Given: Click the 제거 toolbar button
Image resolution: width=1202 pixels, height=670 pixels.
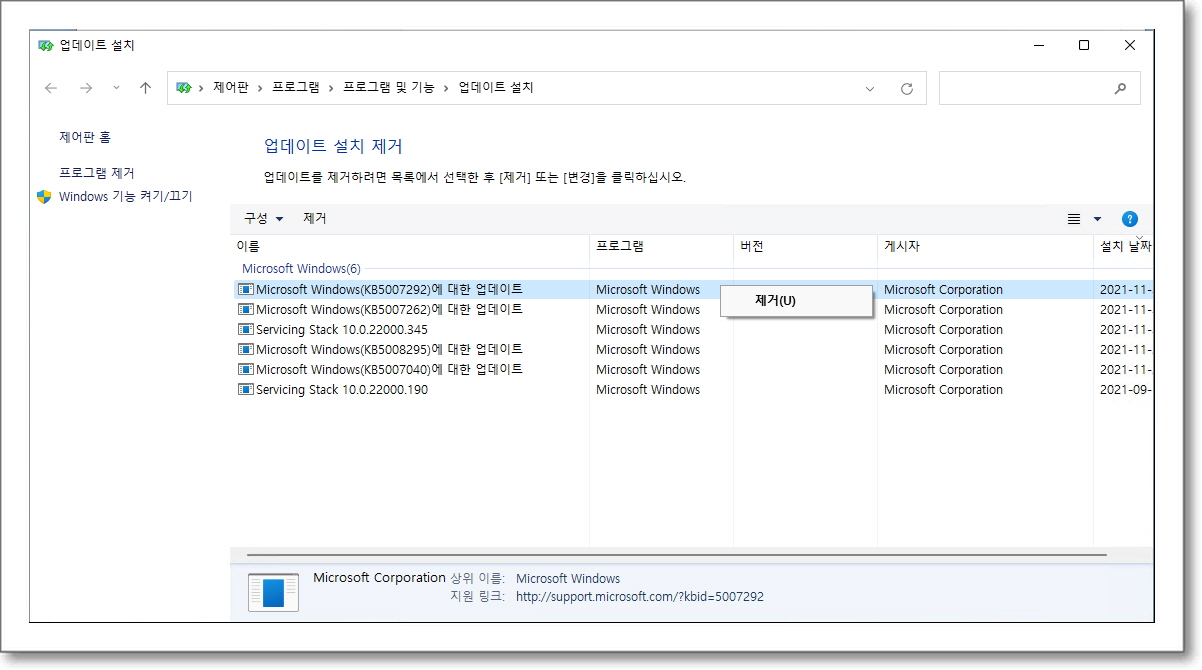Looking at the screenshot, I should pyautogui.click(x=315, y=218).
